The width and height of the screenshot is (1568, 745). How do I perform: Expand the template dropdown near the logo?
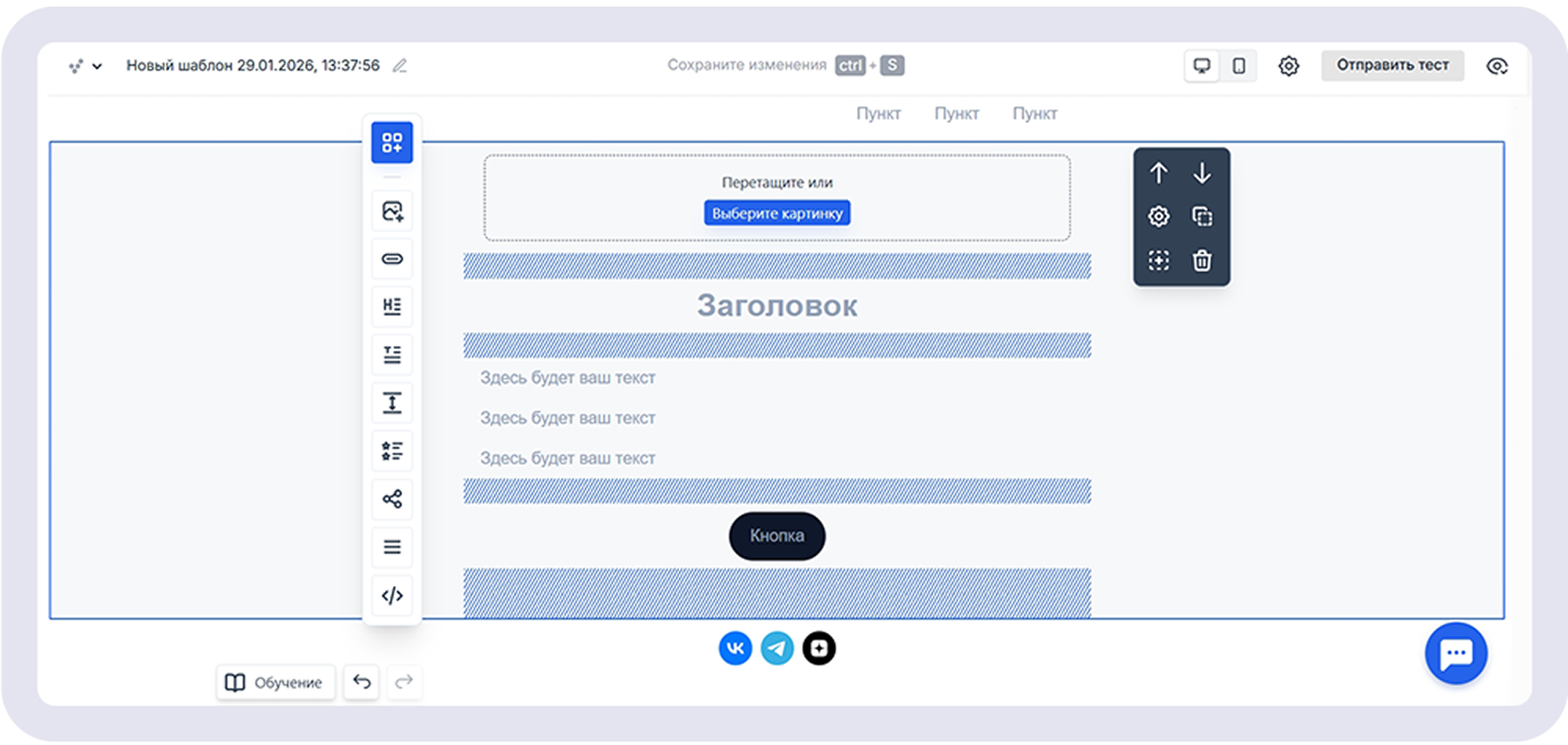(97, 66)
